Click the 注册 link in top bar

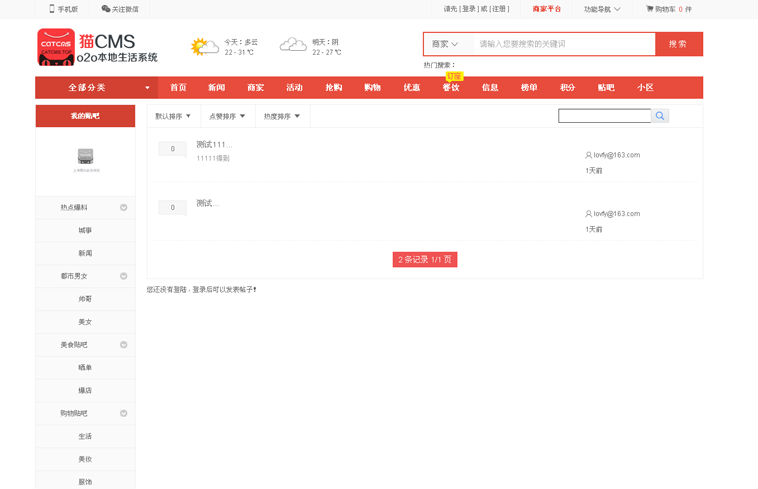pos(499,9)
